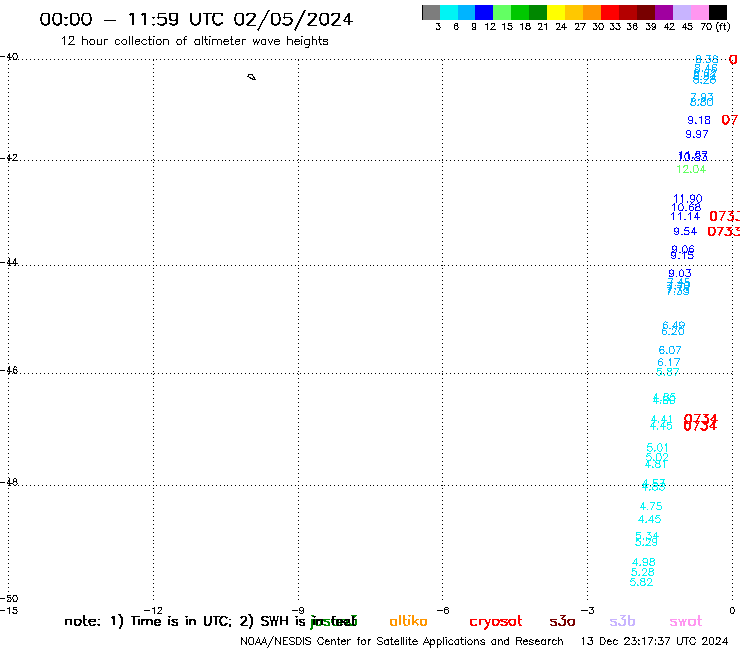Click the 5.82 wave height value
Image resolution: width=740 pixels, height=650 pixels.
(x=641, y=582)
